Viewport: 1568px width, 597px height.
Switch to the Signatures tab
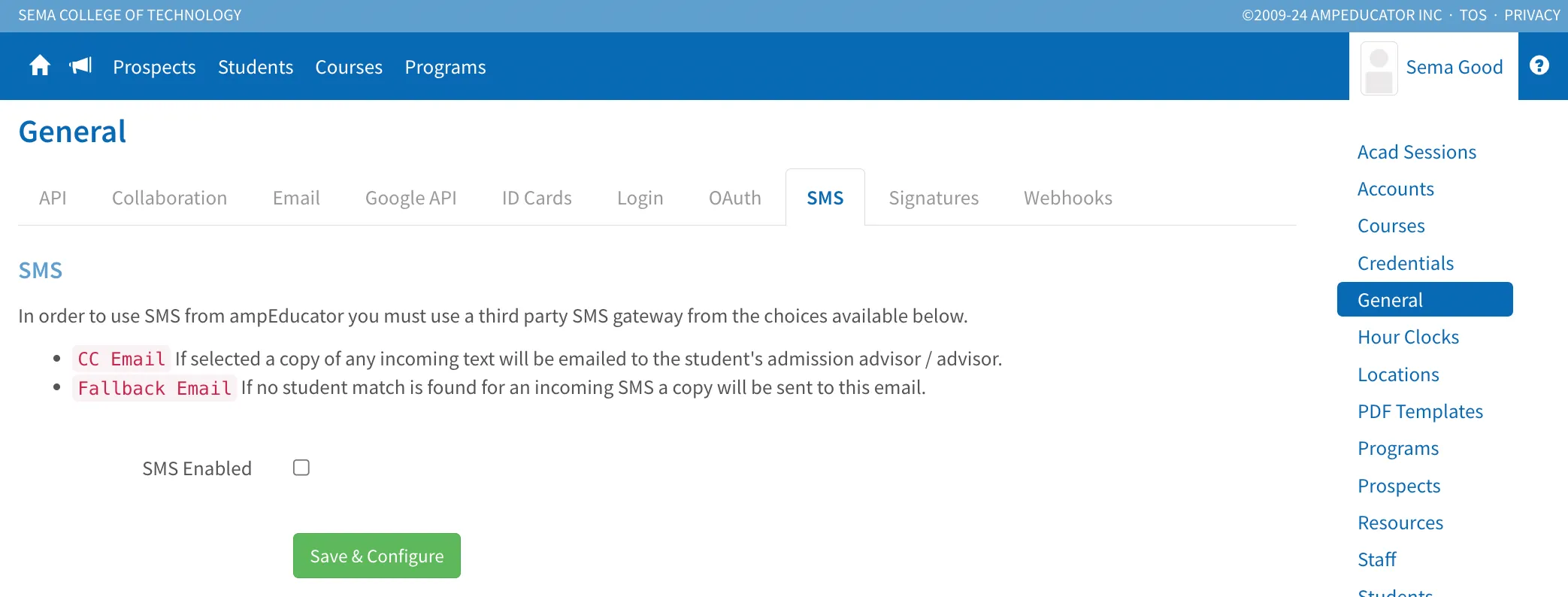[x=934, y=198]
